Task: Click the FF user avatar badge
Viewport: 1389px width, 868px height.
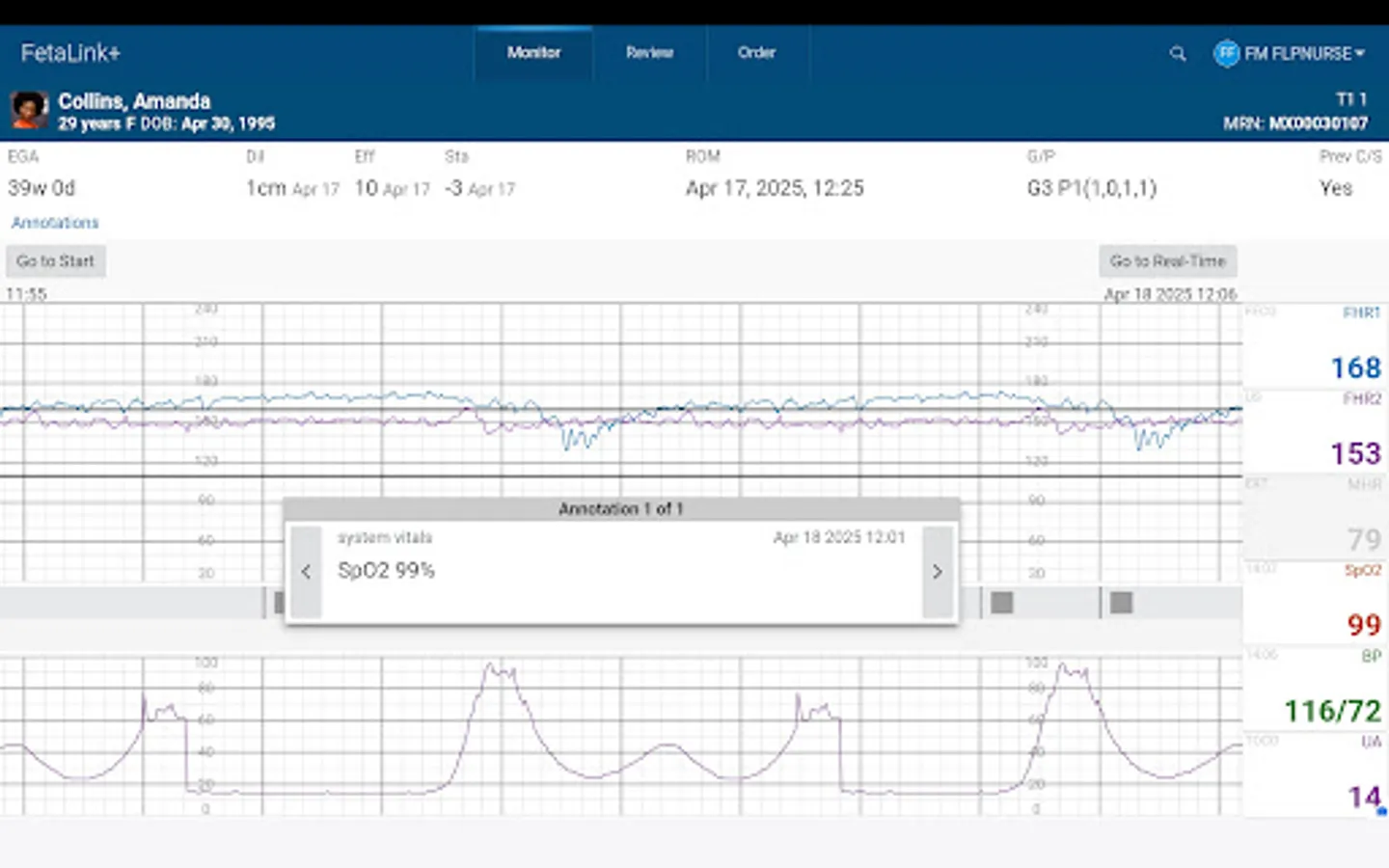Action: (x=1226, y=53)
